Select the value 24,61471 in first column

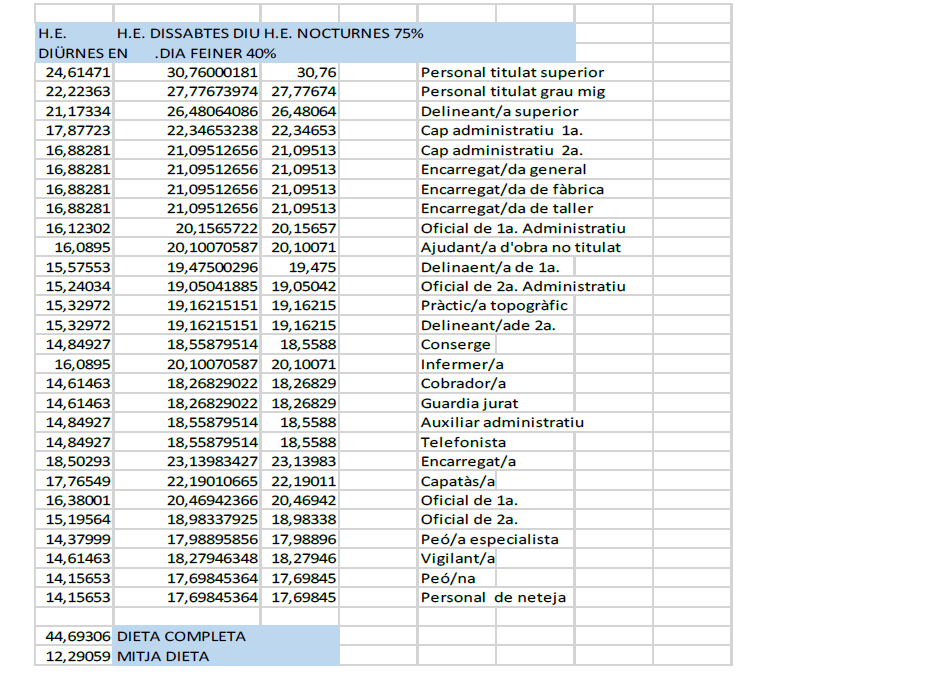[x=78, y=72]
